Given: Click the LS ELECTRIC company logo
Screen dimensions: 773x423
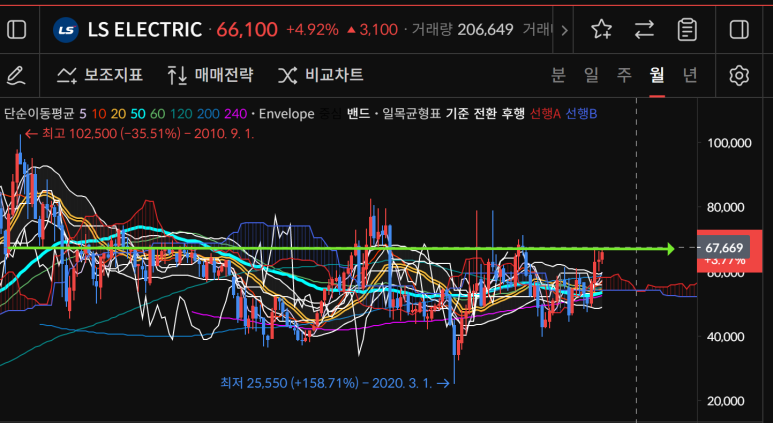Looking at the screenshot, I should [66, 30].
